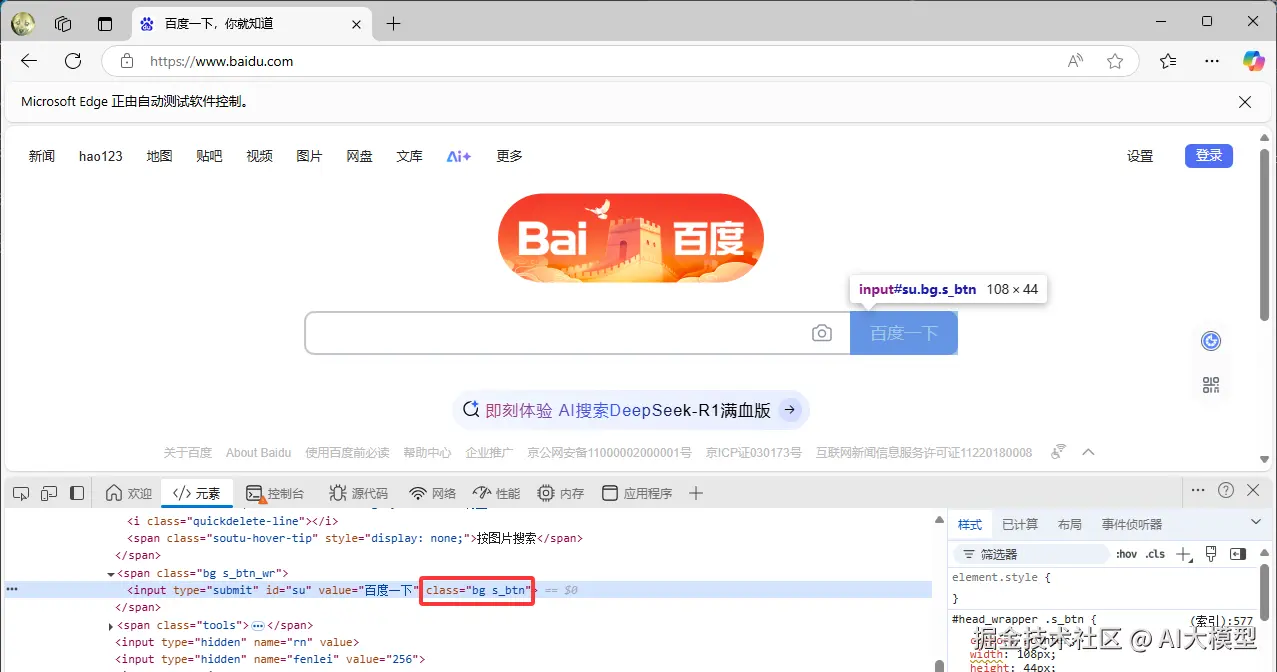Open the favorites list icon
This screenshot has width=1277, height=672.
coord(1168,61)
